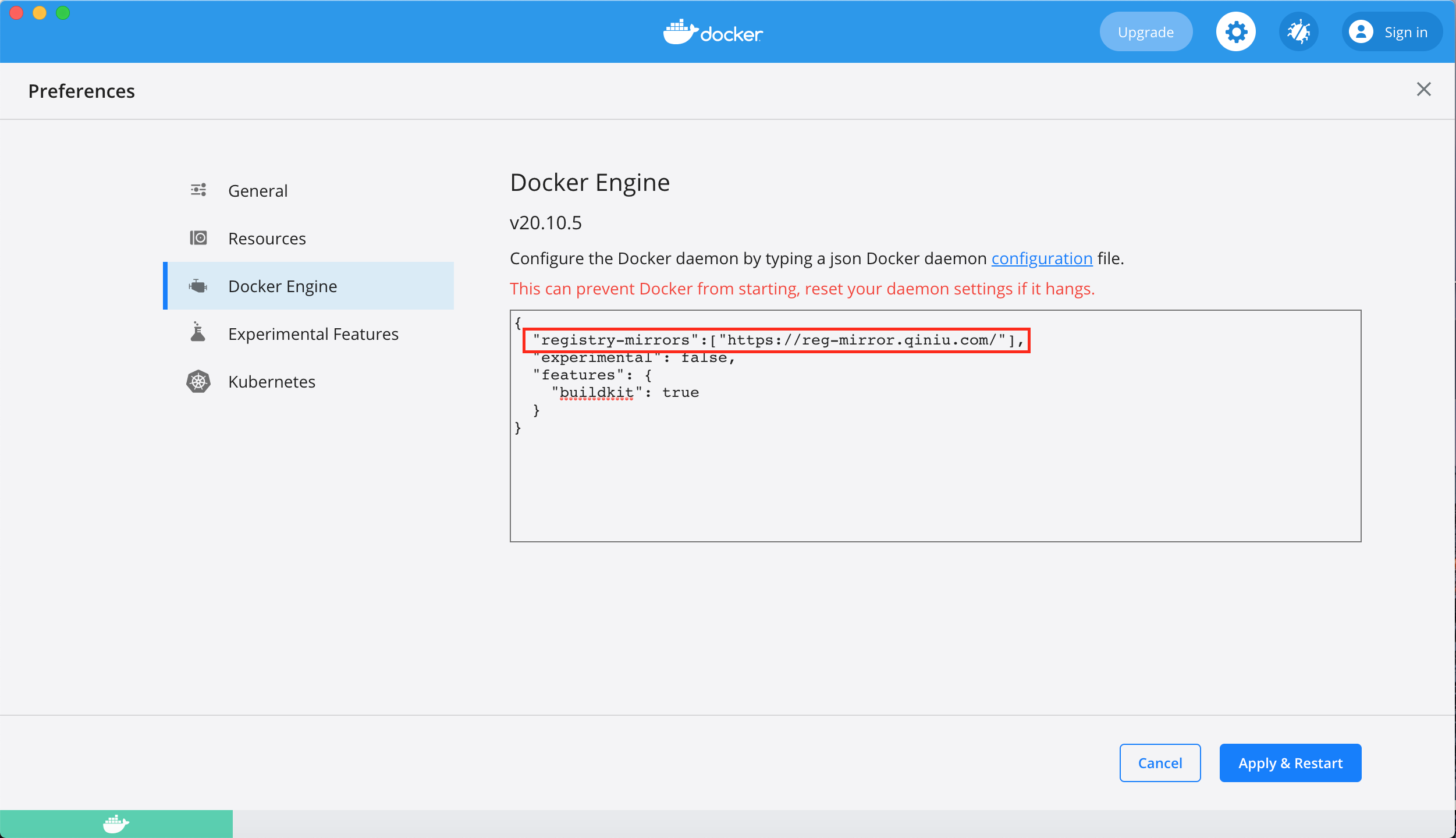The width and height of the screenshot is (1456, 838).
Task: Open the Resources preferences section
Action: [308, 238]
